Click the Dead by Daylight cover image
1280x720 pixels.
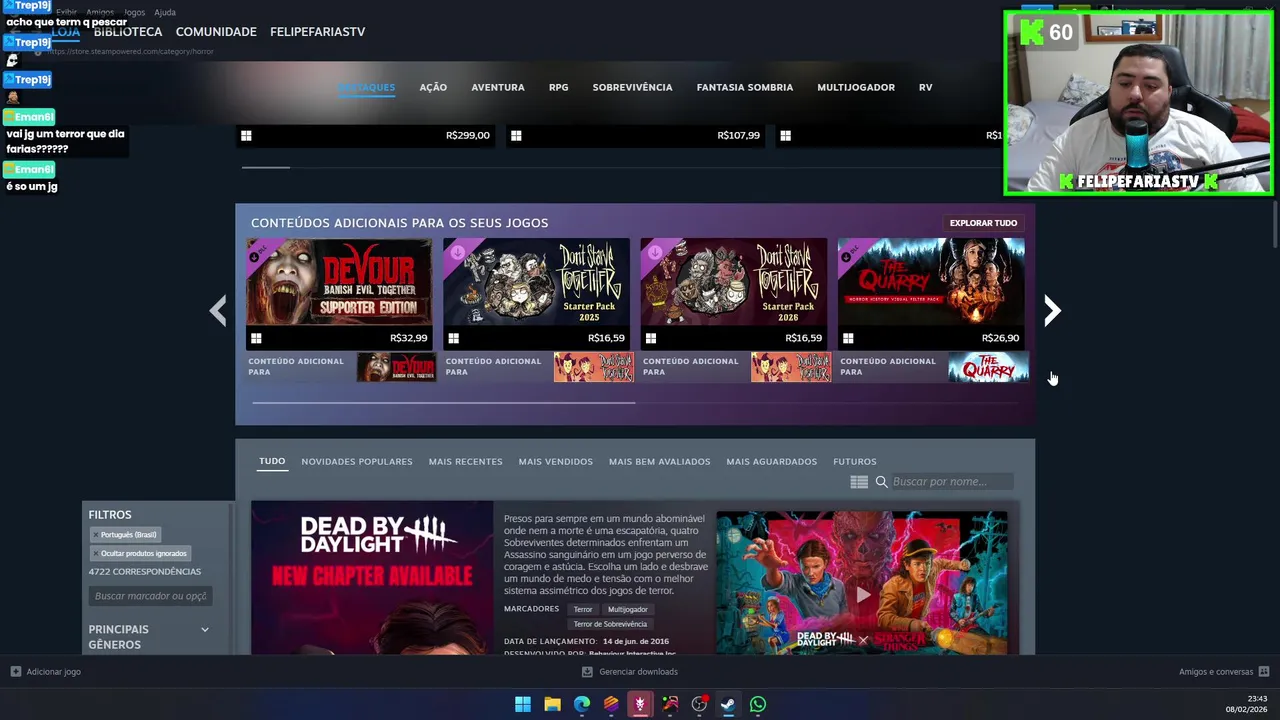click(x=372, y=578)
